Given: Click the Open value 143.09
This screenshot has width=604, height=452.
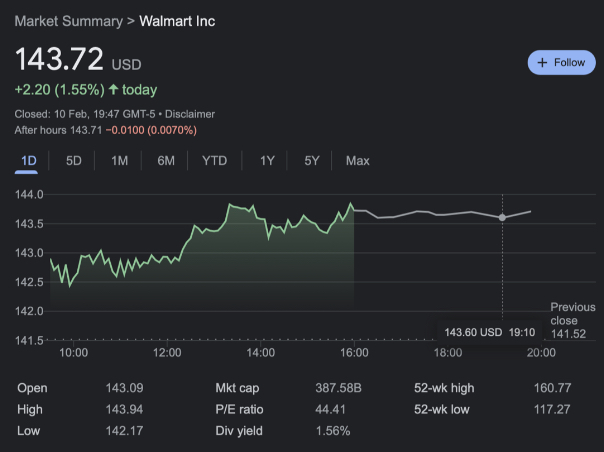Looking at the screenshot, I should pos(124,388).
